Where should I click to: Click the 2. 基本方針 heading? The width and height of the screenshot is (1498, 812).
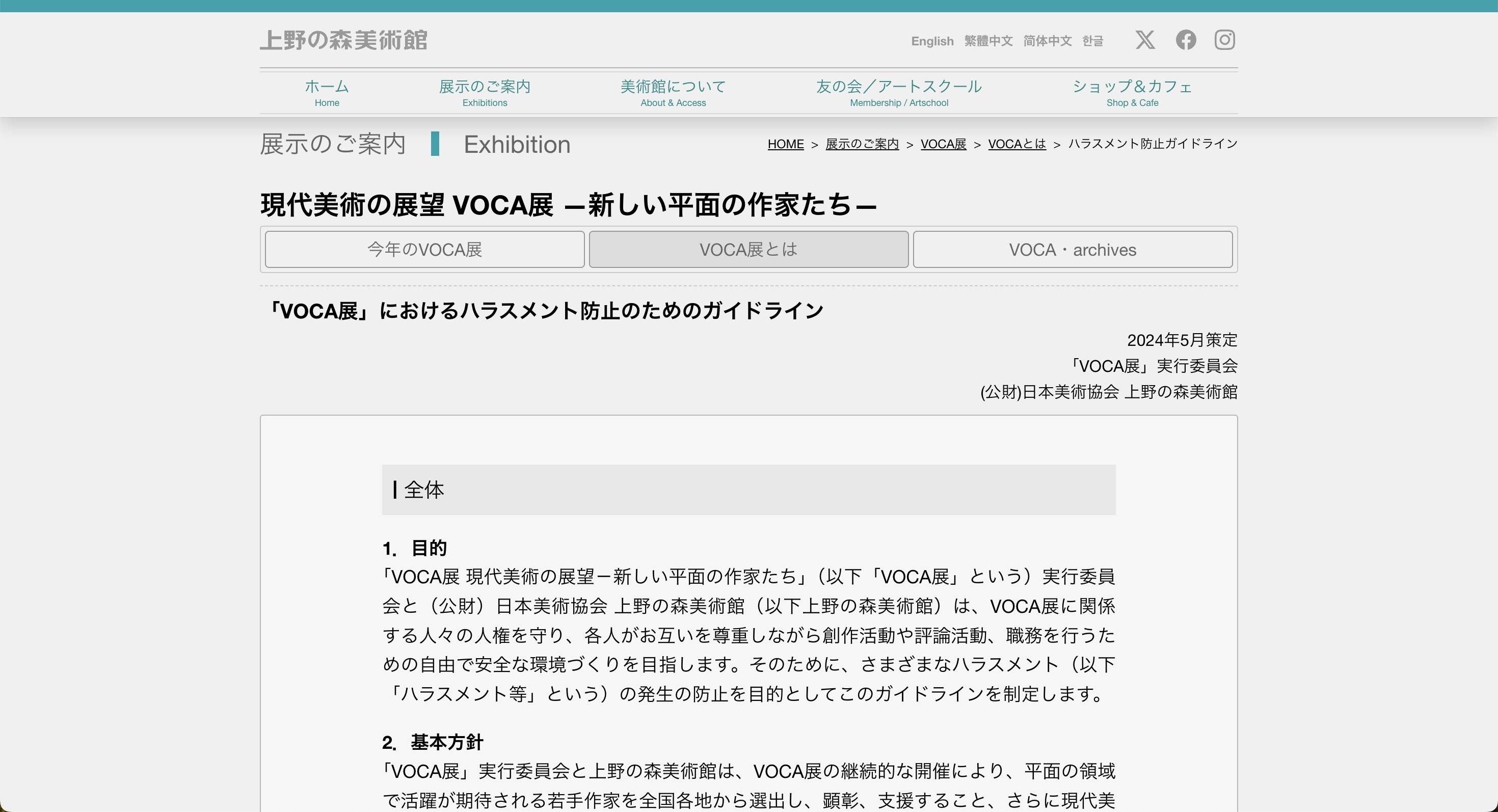433,742
